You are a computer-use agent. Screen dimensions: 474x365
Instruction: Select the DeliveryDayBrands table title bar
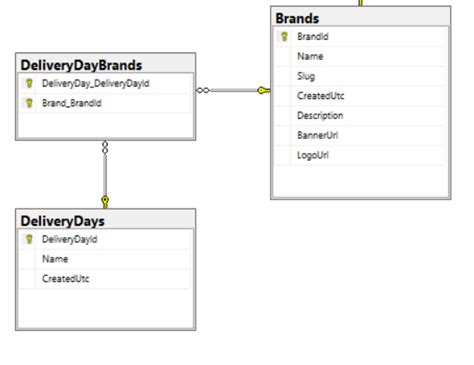click(x=105, y=64)
